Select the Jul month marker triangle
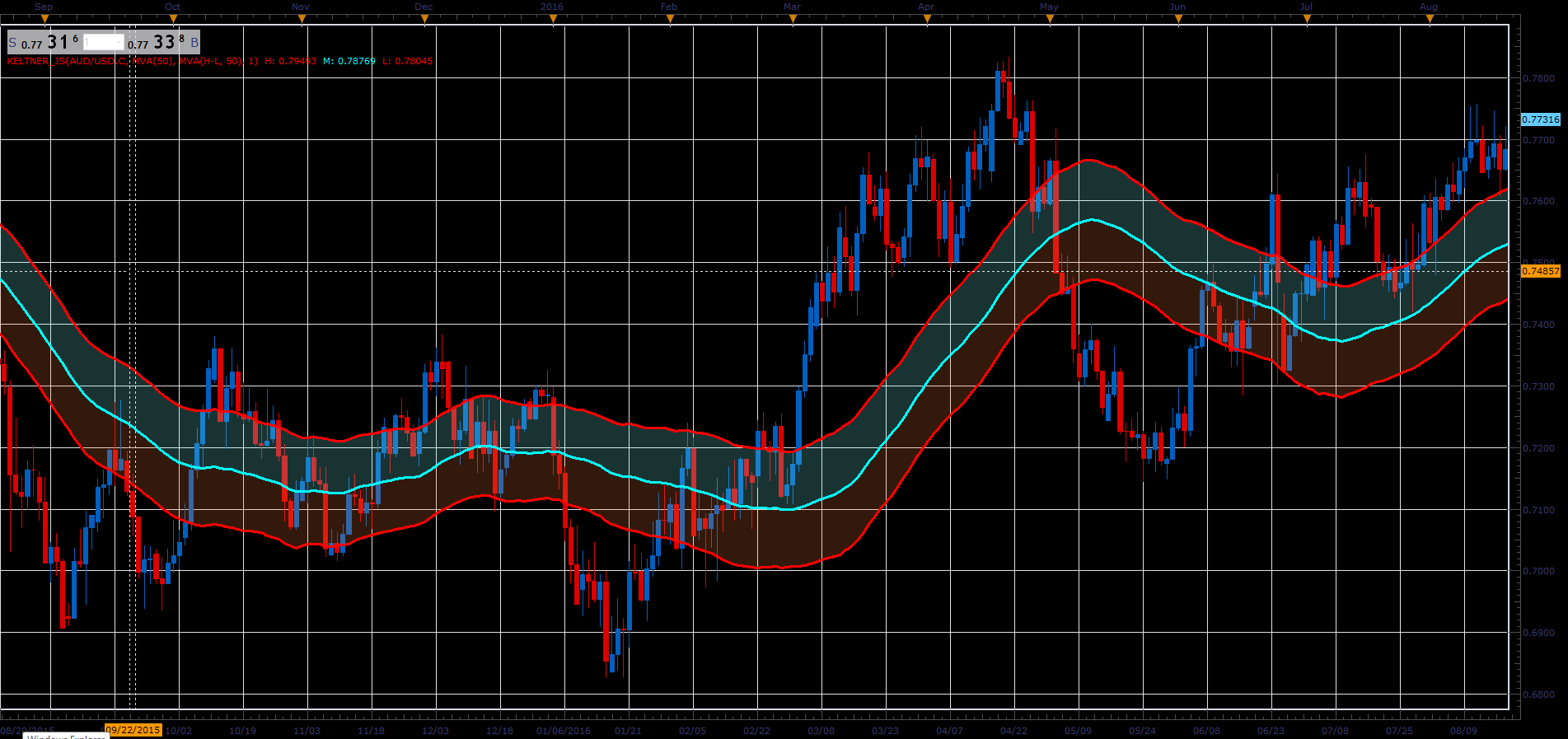Viewport: 1568px width, 739px height. coord(1307,18)
